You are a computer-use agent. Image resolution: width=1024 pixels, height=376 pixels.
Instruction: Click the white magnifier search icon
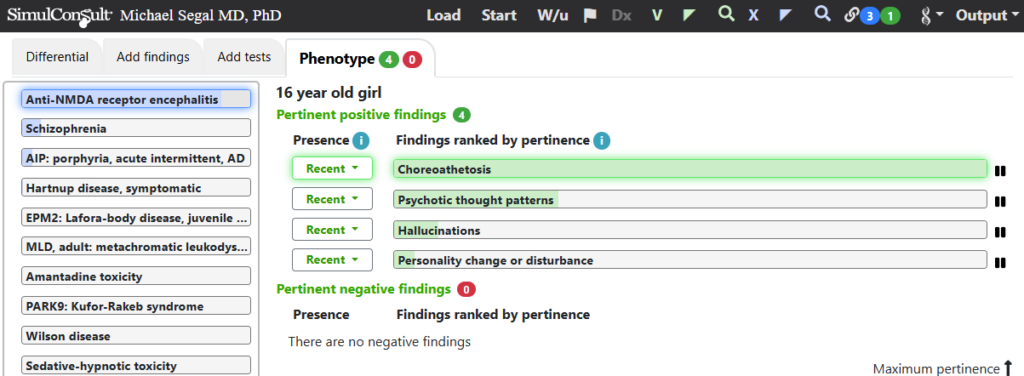pos(822,14)
